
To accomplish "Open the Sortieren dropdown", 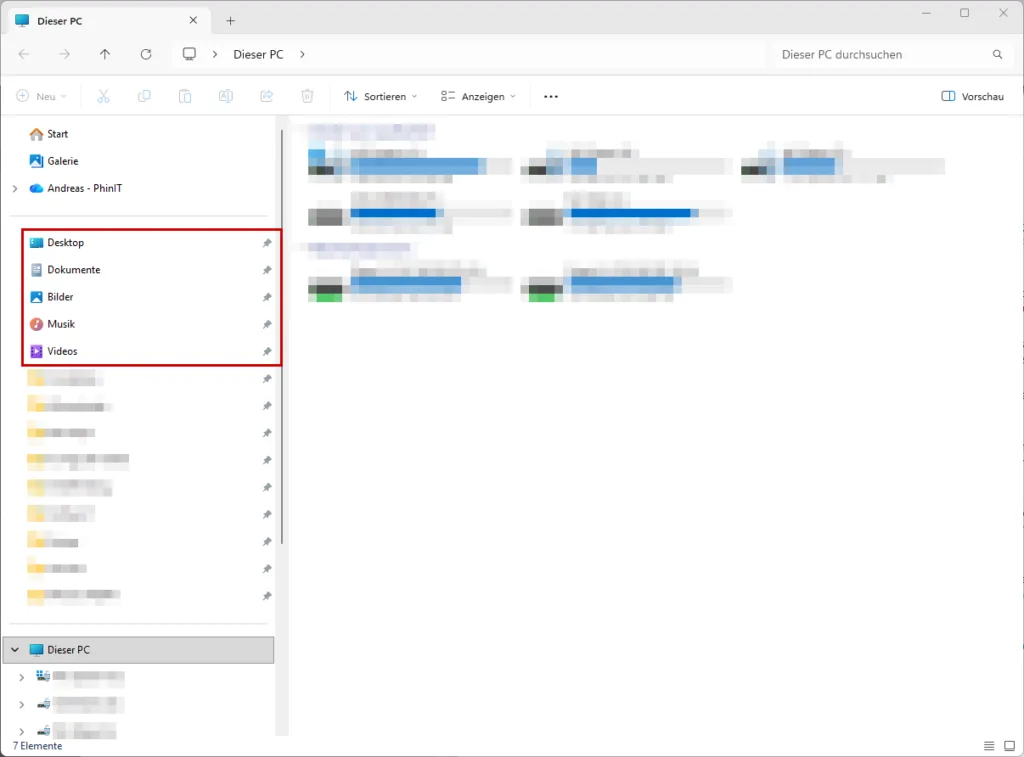I will pyautogui.click(x=380, y=96).
